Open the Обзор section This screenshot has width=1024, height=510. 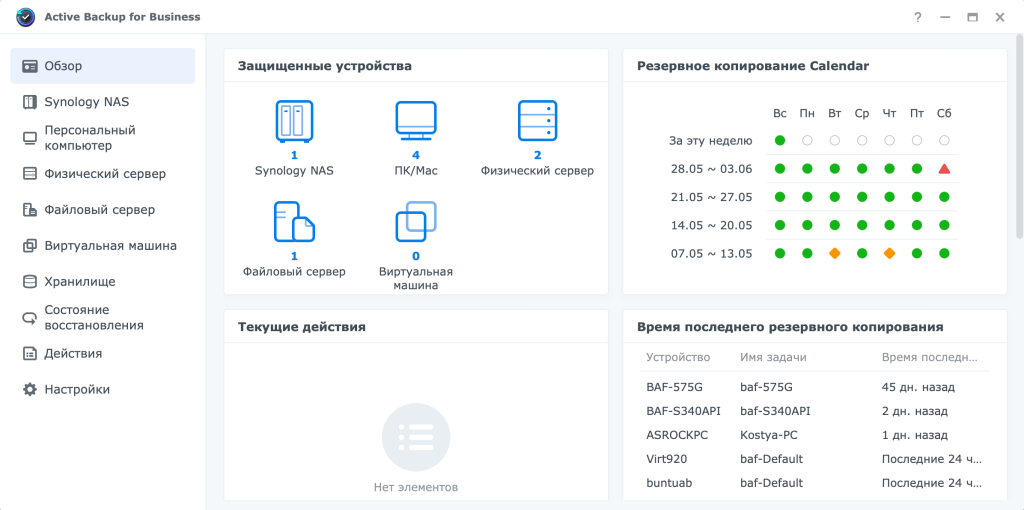pyautogui.click(x=103, y=66)
